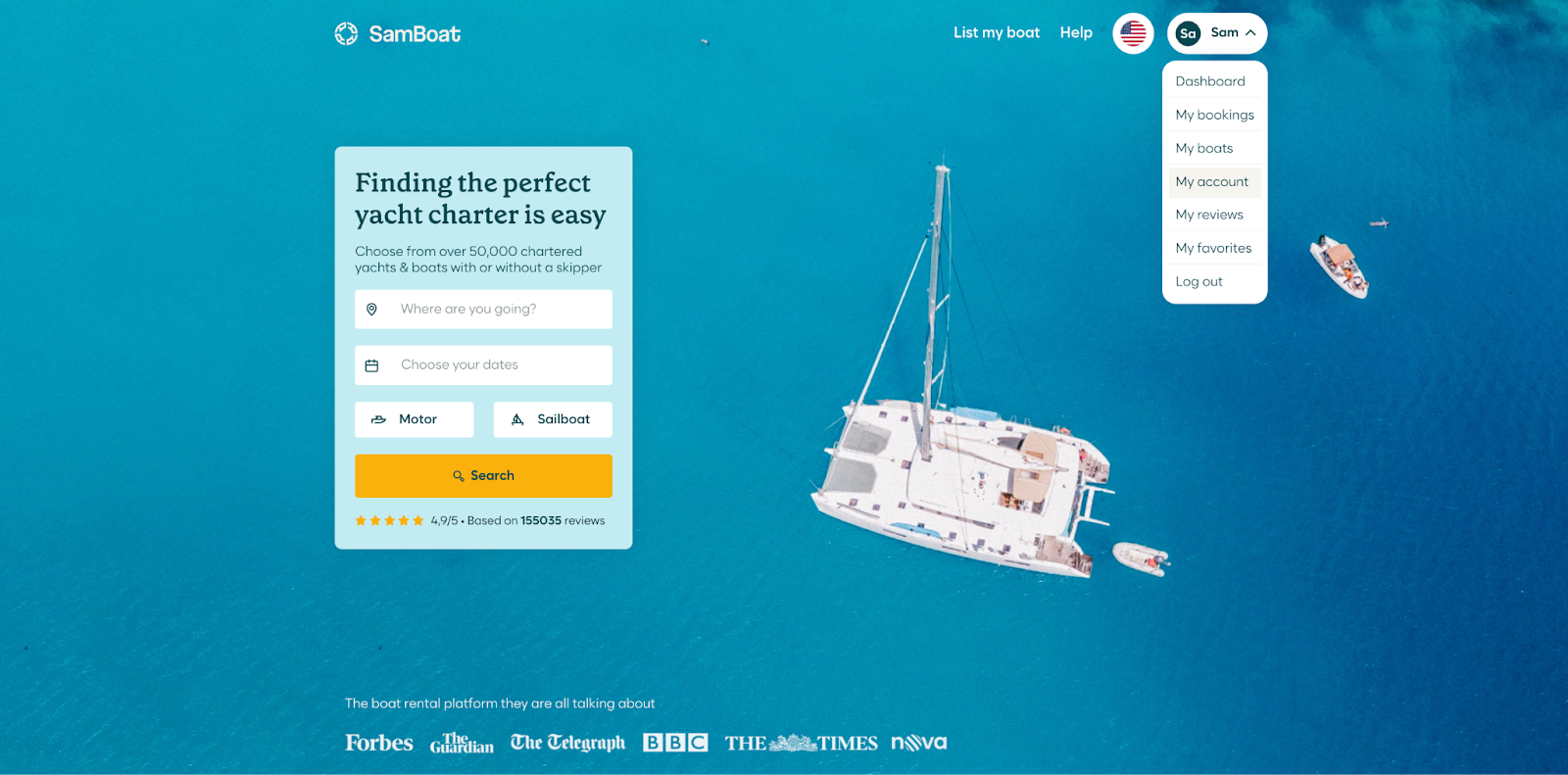Open My bookings in the menu
The width and height of the screenshot is (1568, 775).
(x=1214, y=115)
